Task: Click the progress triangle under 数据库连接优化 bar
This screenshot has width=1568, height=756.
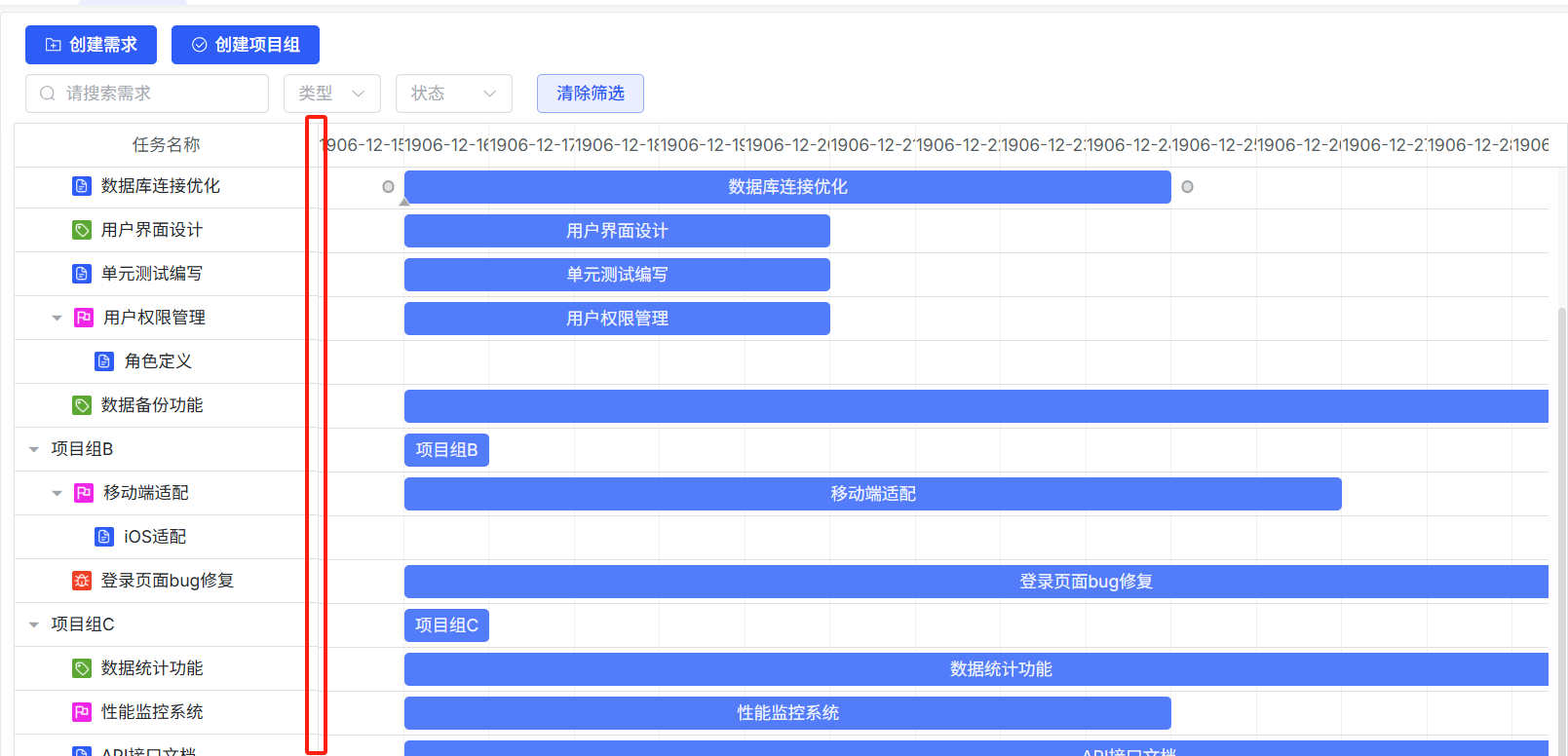Action: pos(404,202)
